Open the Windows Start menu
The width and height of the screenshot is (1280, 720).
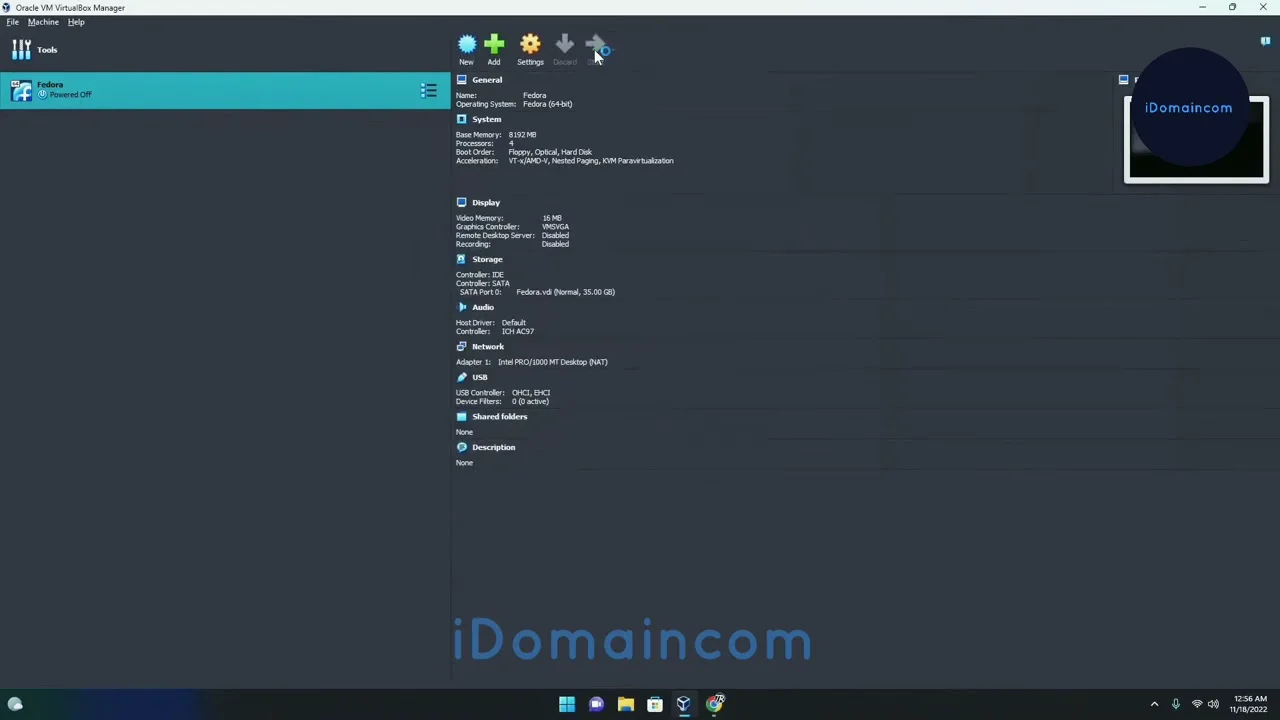567,704
